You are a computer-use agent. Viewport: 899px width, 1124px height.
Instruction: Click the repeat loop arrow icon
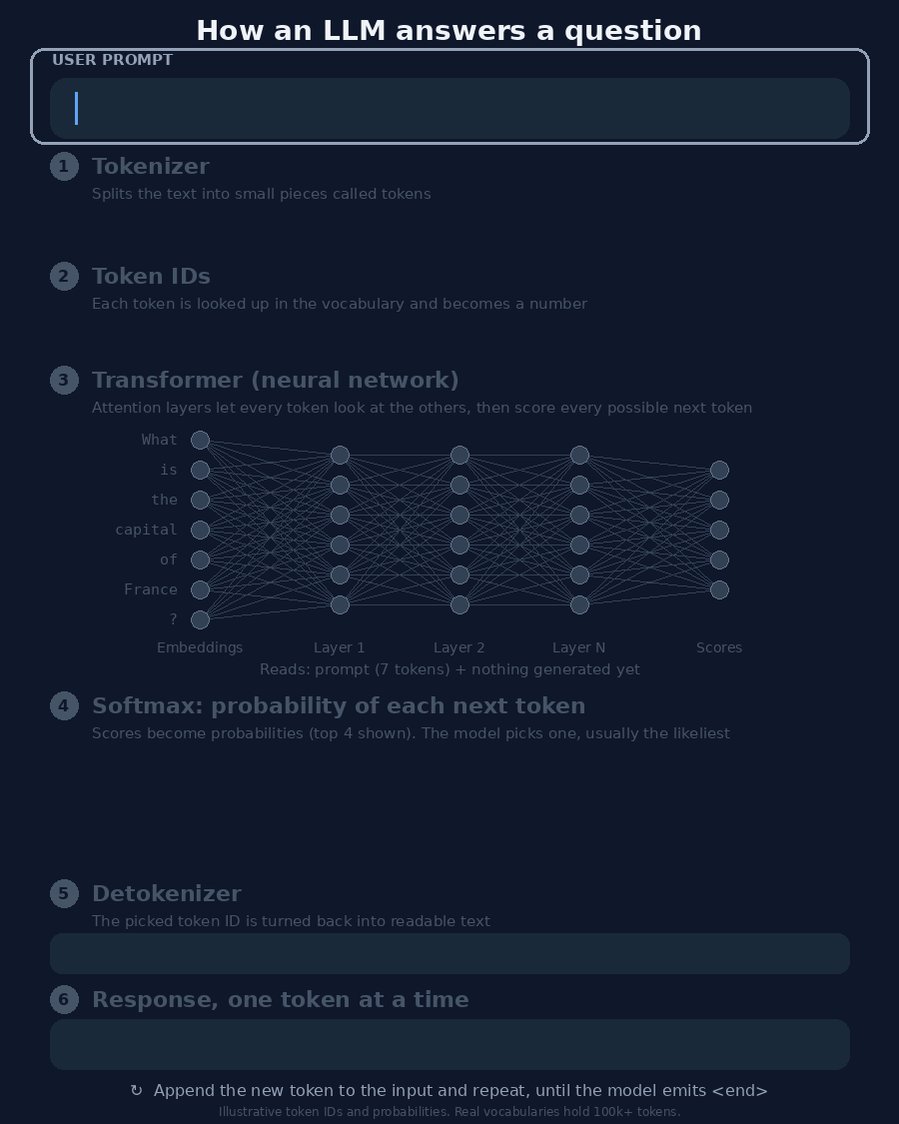136,1090
